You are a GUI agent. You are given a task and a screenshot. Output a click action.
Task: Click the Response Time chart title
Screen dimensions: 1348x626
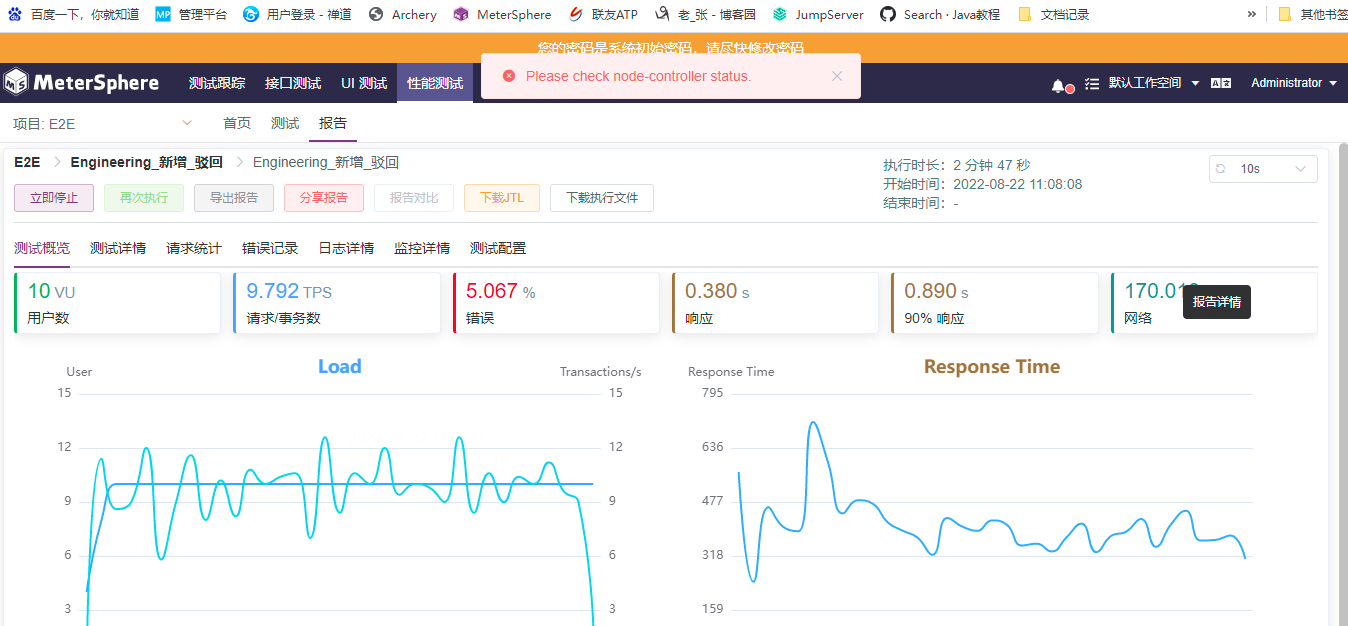tap(992, 367)
